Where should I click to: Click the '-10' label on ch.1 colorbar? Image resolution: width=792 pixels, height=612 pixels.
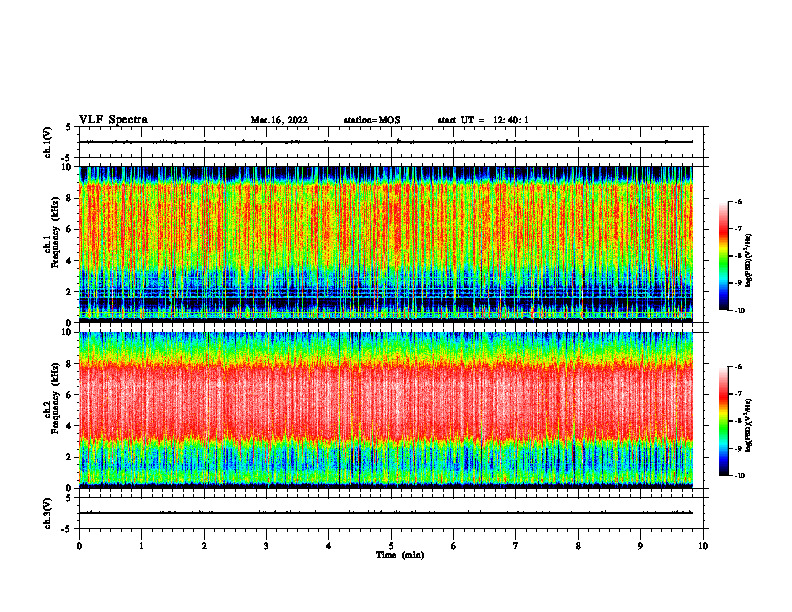(740, 311)
